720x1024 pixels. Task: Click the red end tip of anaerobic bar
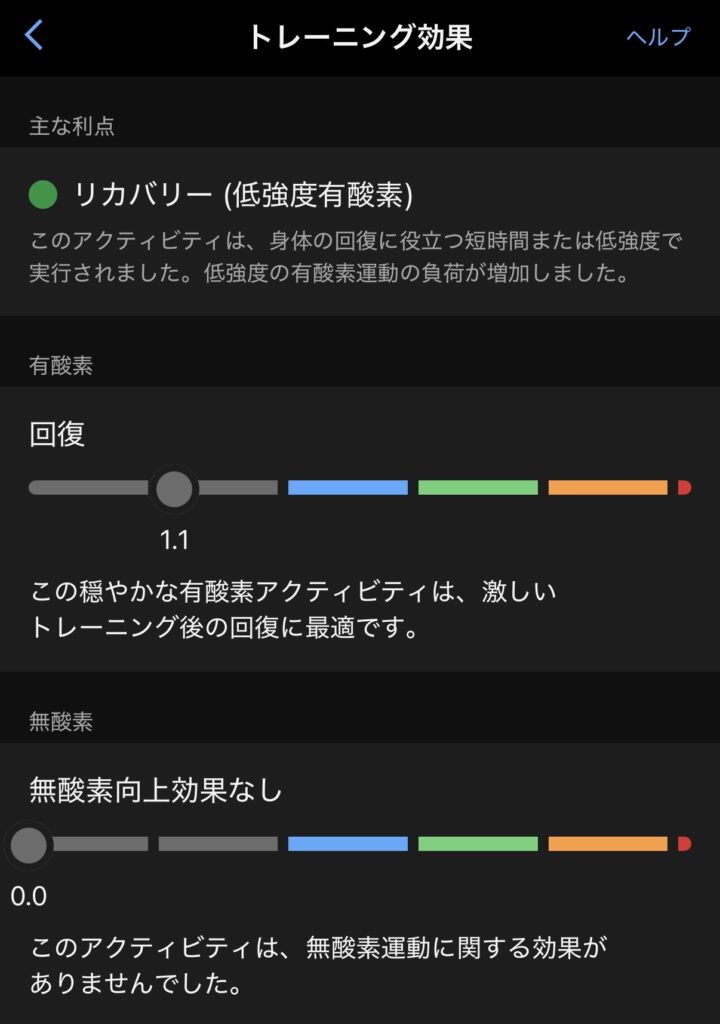pos(684,844)
